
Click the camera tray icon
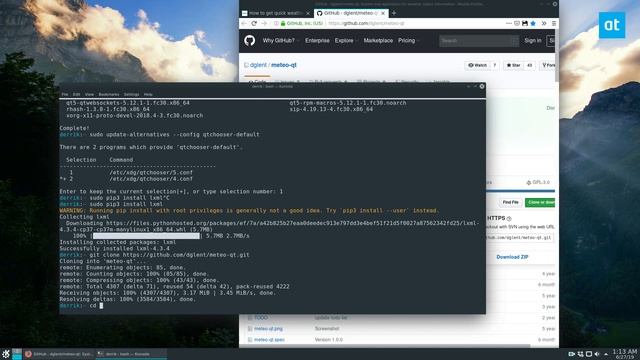(572, 354)
